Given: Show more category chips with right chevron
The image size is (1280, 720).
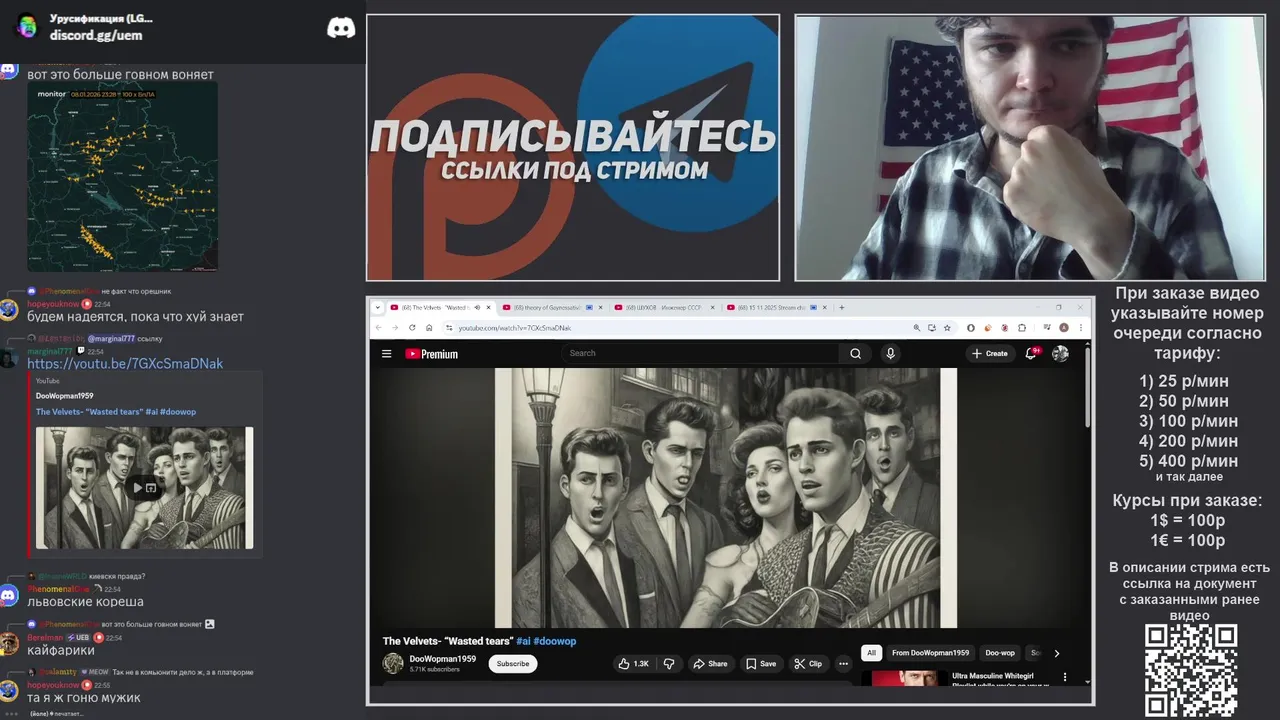Looking at the screenshot, I should pos(1057,653).
